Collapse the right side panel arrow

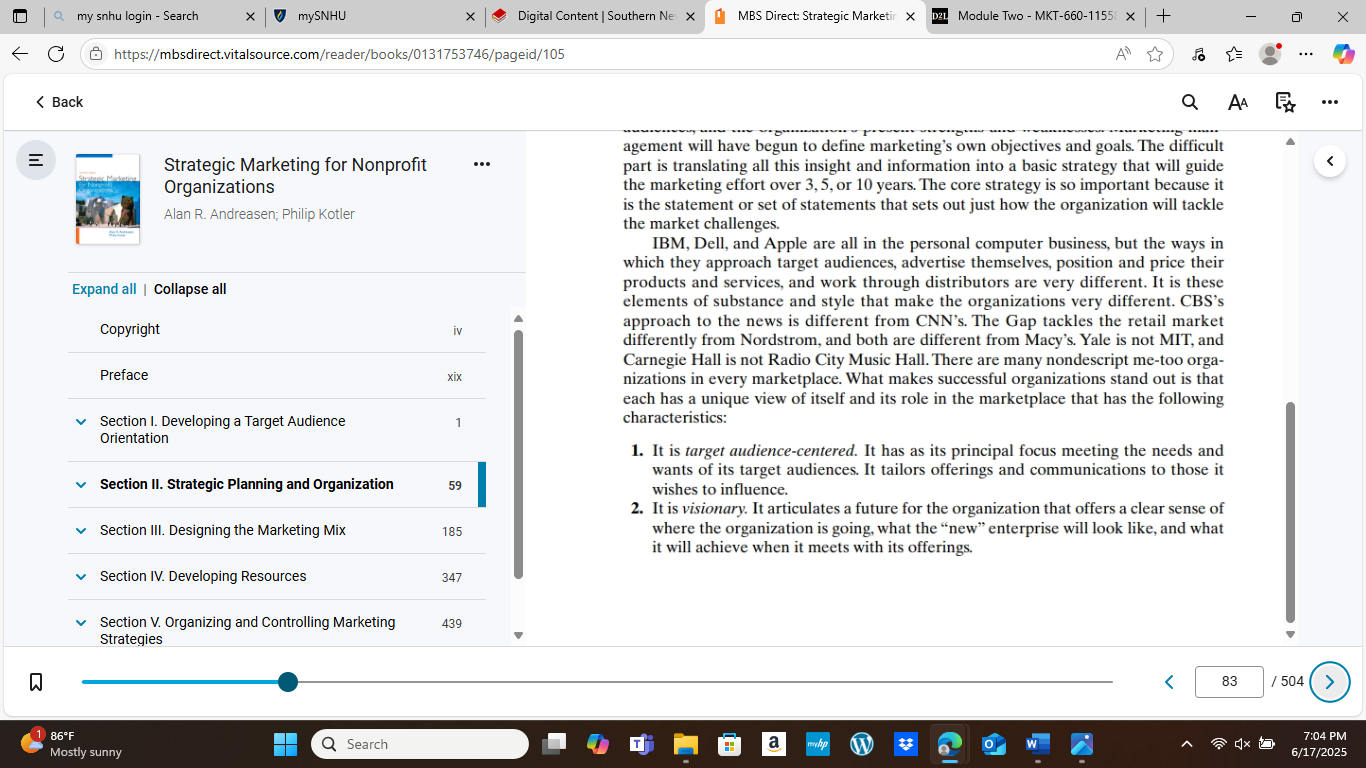pyautogui.click(x=1329, y=160)
